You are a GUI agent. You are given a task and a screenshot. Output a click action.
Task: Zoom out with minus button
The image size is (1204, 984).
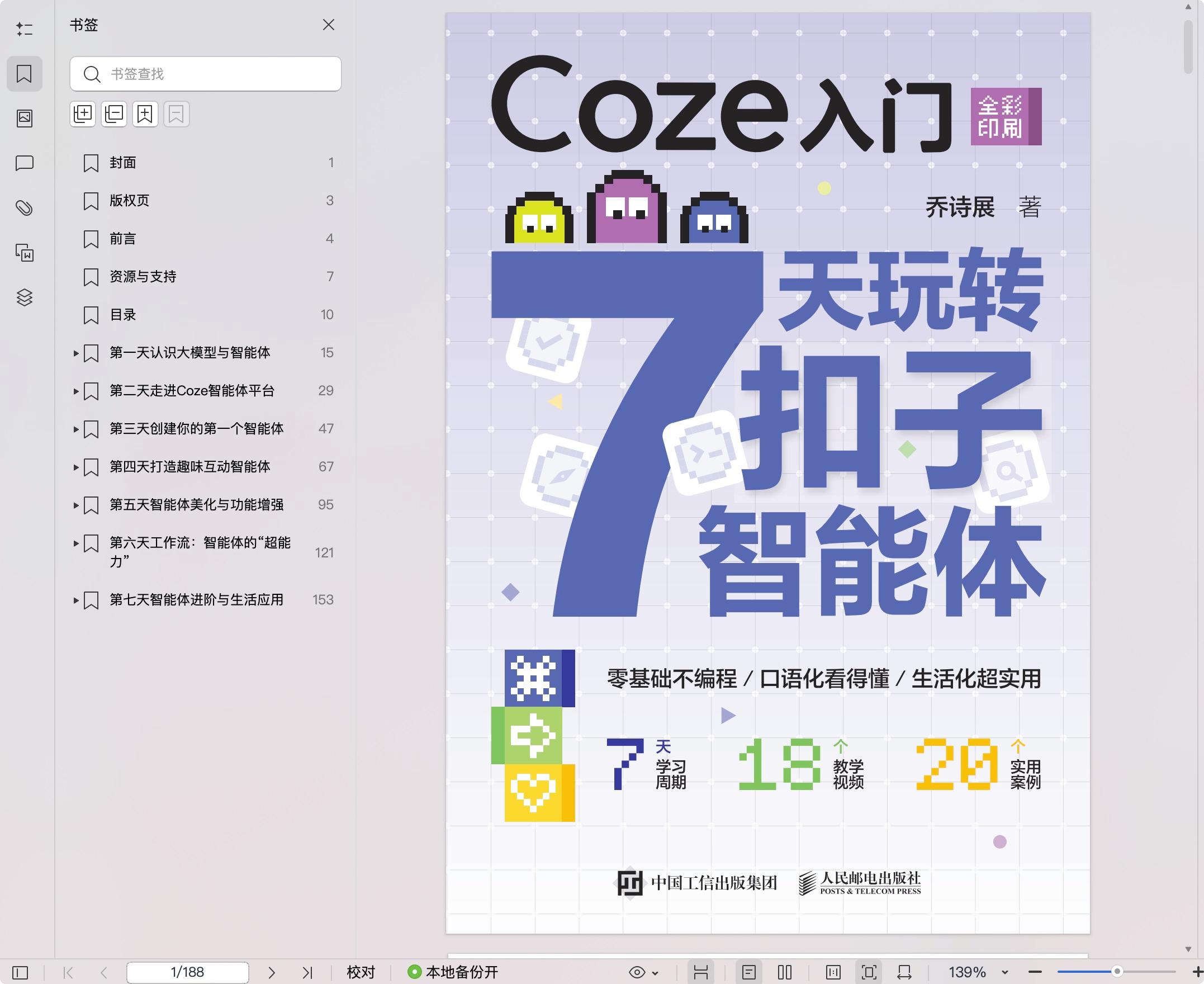coord(1035,973)
